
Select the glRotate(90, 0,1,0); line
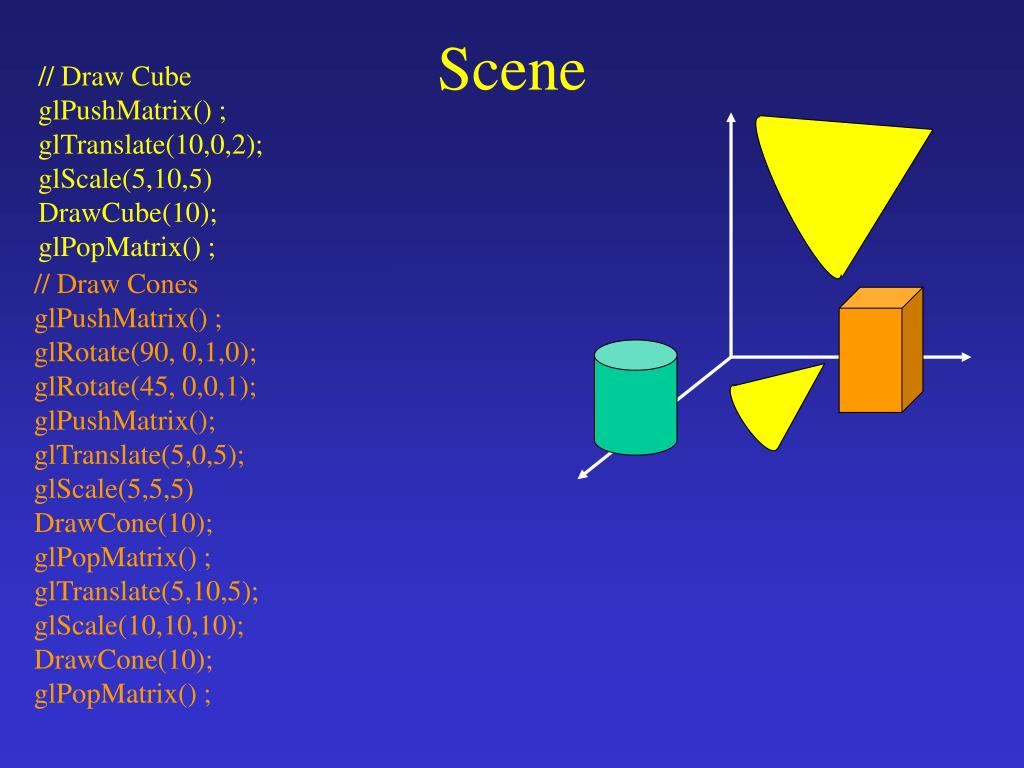click(145, 353)
